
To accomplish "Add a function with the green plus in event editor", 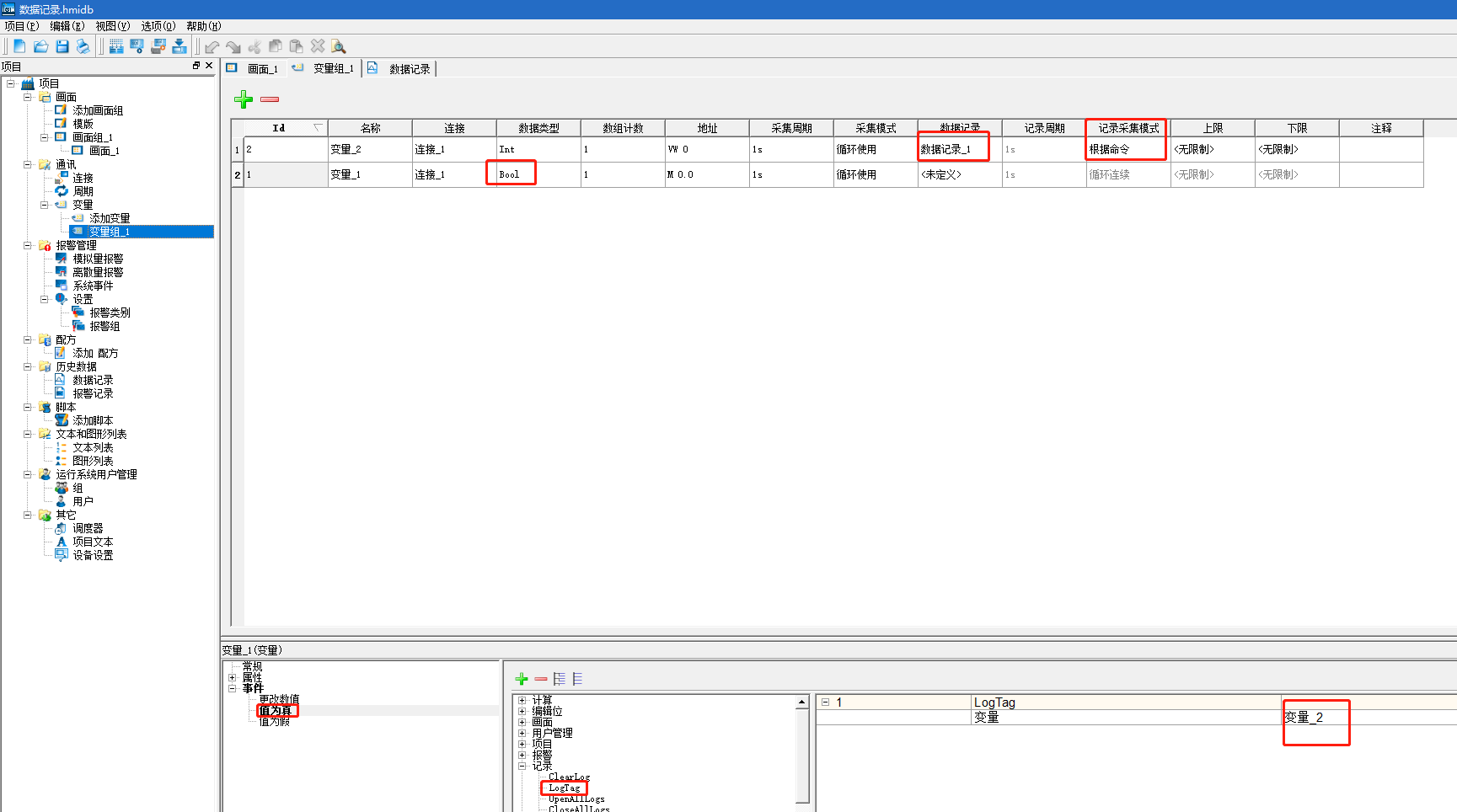I will coord(522,679).
